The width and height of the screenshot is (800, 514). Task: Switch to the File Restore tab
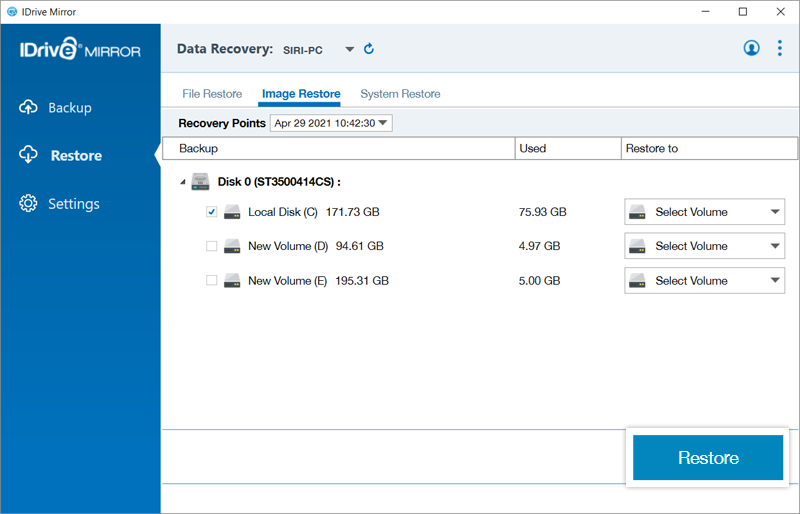click(212, 94)
